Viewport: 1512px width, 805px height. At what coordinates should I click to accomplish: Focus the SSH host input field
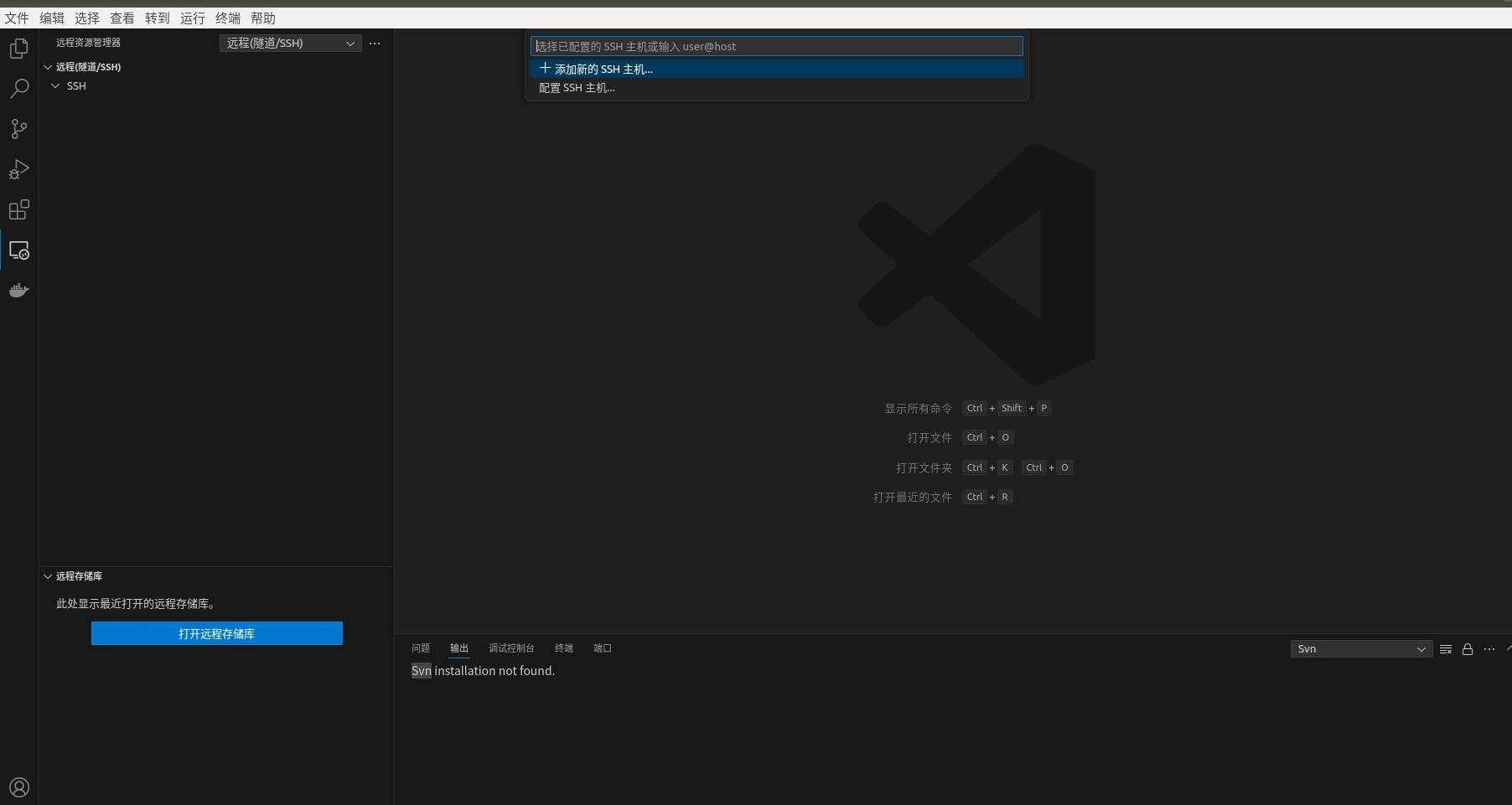pos(776,46)
